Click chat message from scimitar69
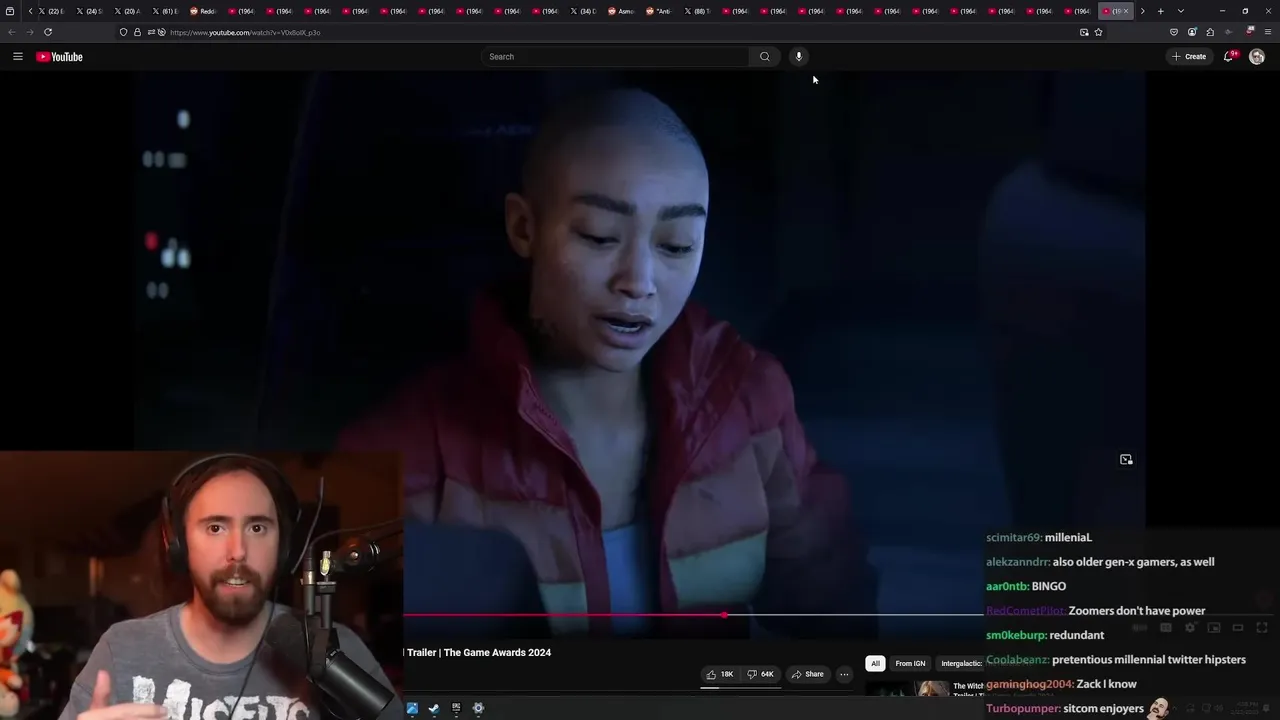This screenshot has height=720, width=1280. 1039,538
